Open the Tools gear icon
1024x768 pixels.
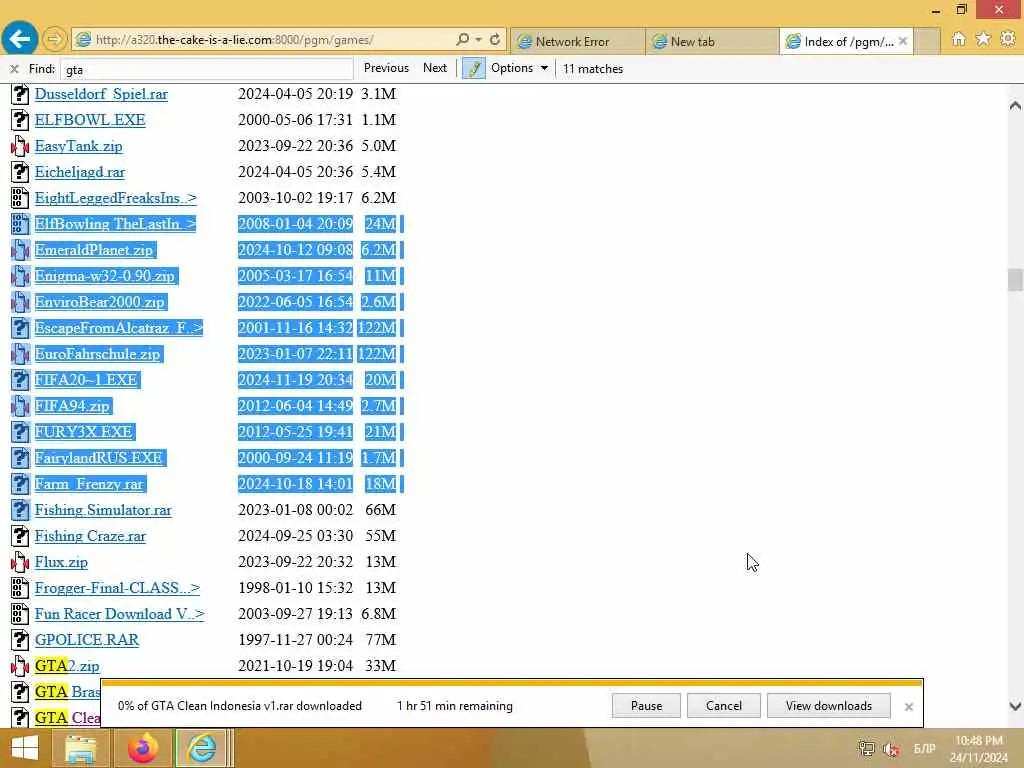(1008, 39)
